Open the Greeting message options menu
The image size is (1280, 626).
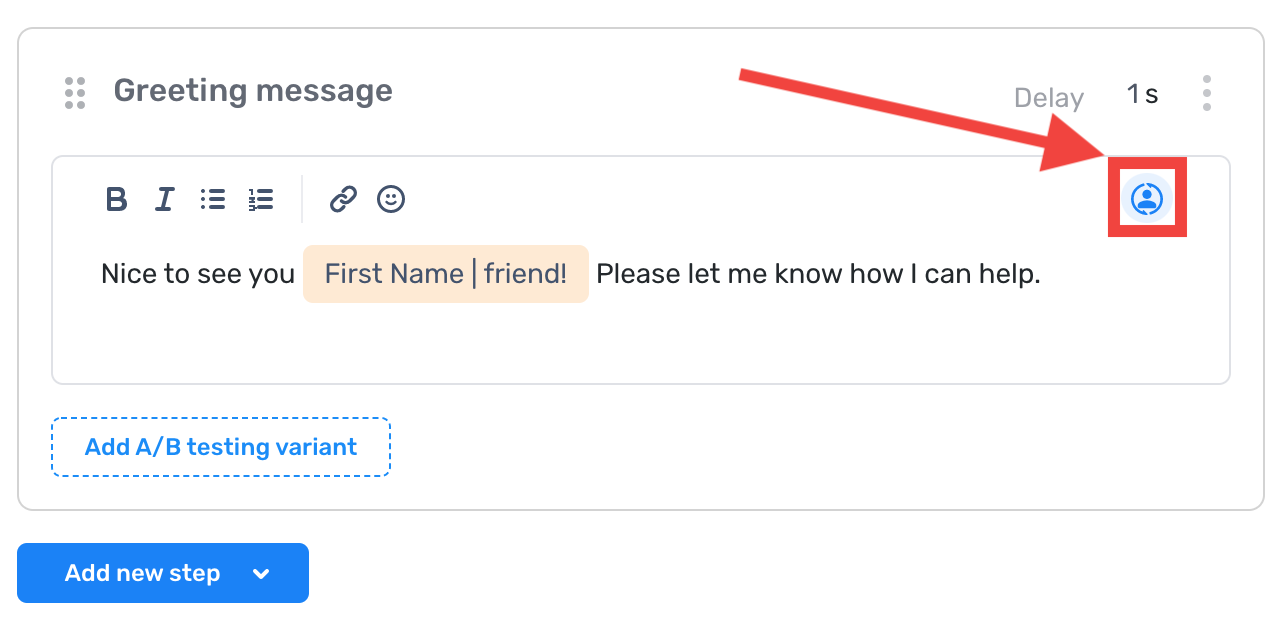click(x=1207, y=92)
